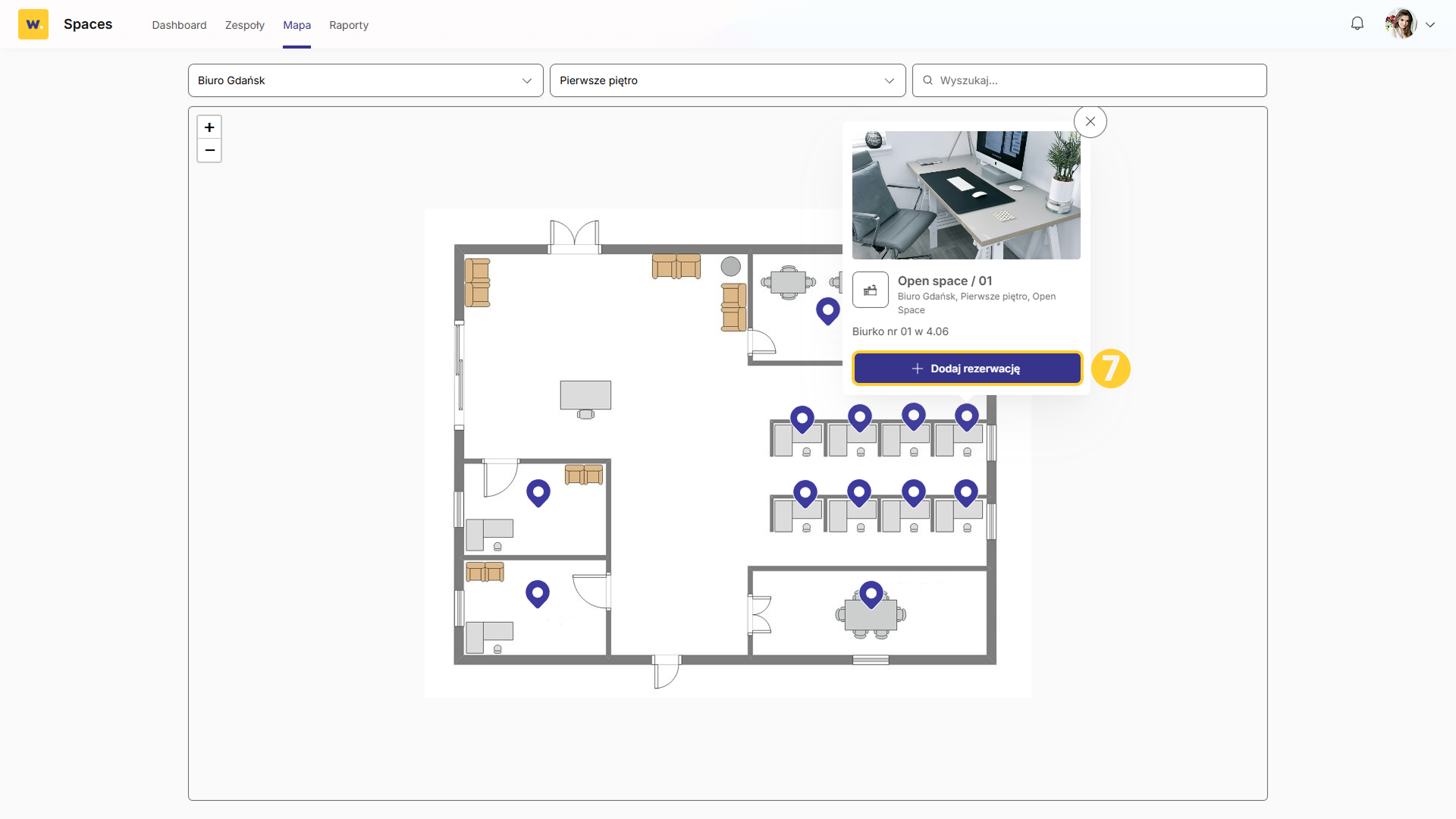Go to the Dashboard tab
The height and width of the screenshot is (819, 1456).
pos(179,25)
